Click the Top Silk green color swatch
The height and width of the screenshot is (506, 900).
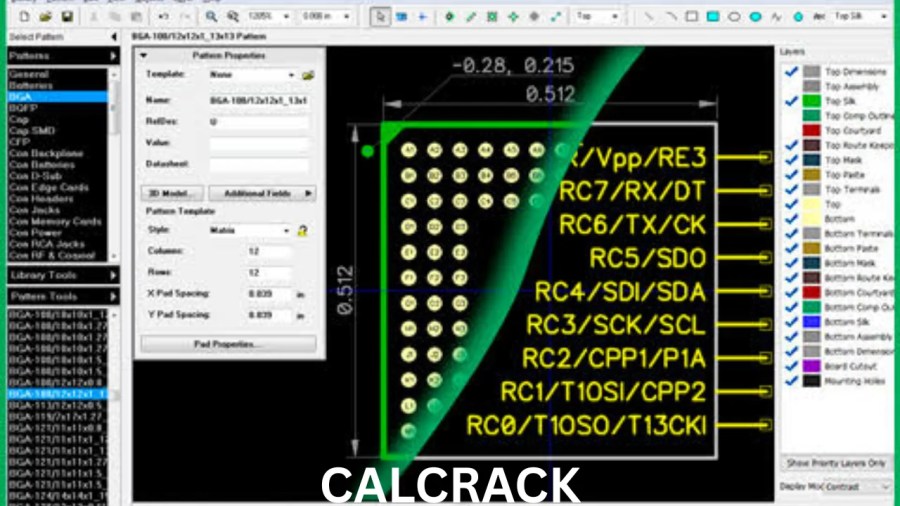click(x=811, y=101)
